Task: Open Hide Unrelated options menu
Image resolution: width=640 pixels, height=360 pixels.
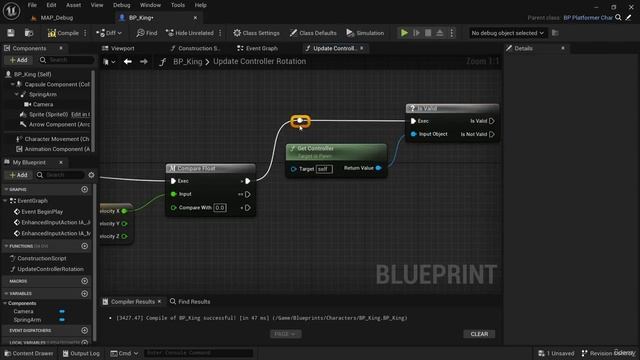Action: coord(220,33)
